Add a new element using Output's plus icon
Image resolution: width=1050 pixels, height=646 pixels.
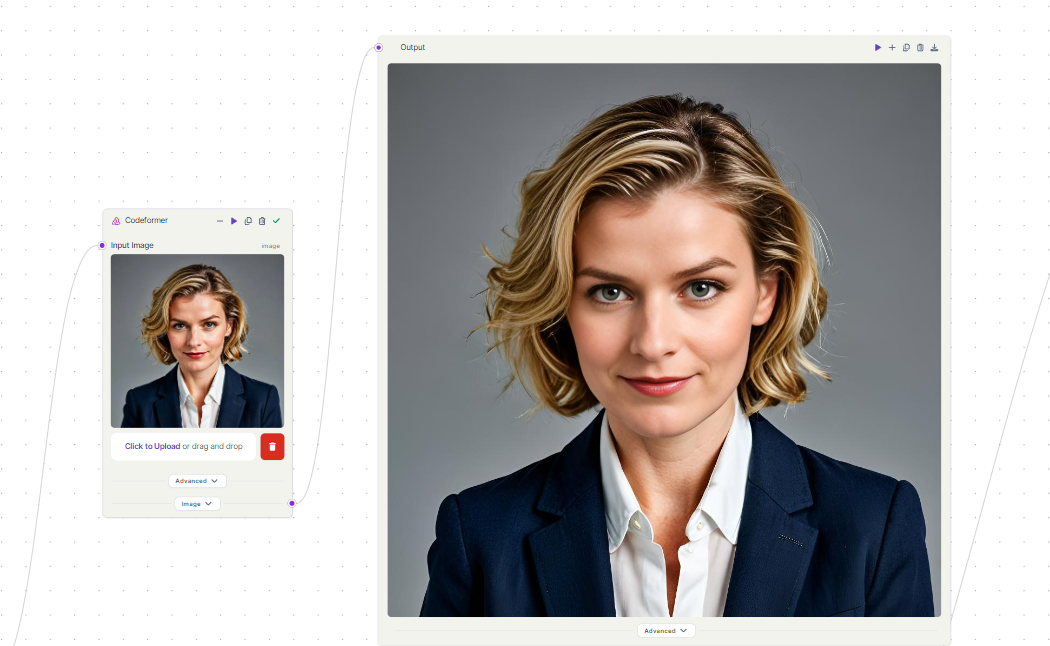tap(892, 47)
